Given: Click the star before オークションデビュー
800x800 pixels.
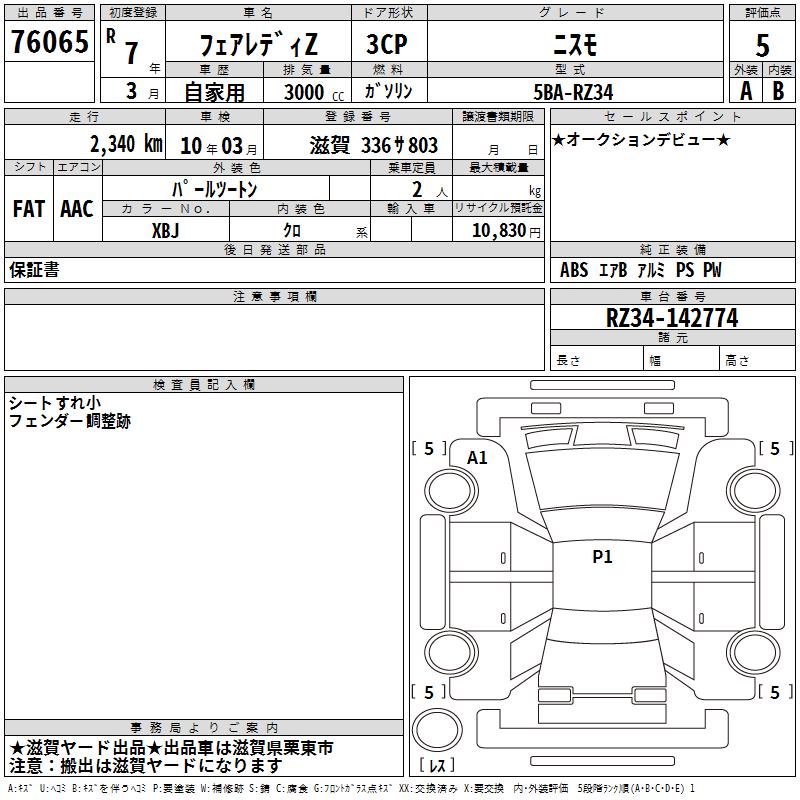Looking at the screenshot, I should click(x=559, y=139).
